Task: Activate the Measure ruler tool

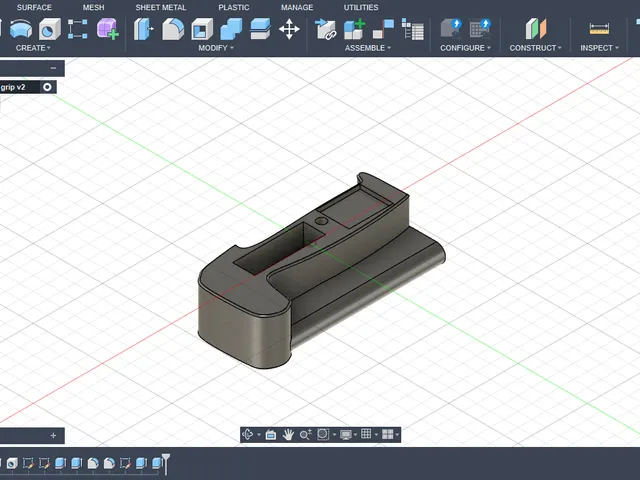Action: 599,29
